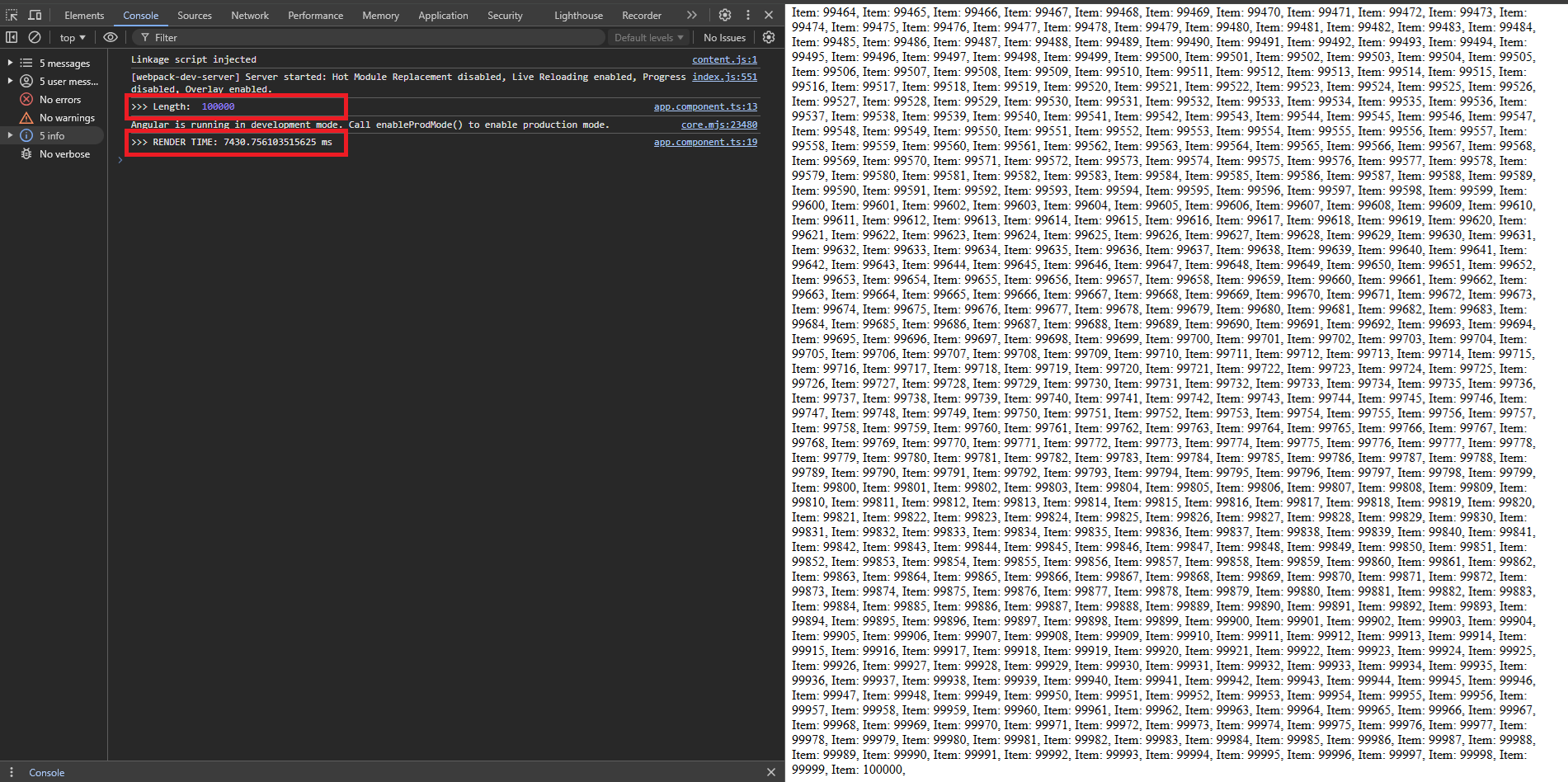Switch to the Lighthouse tab
The height and width of the screenshot is (782, 1568).
[x=578, y=16]
